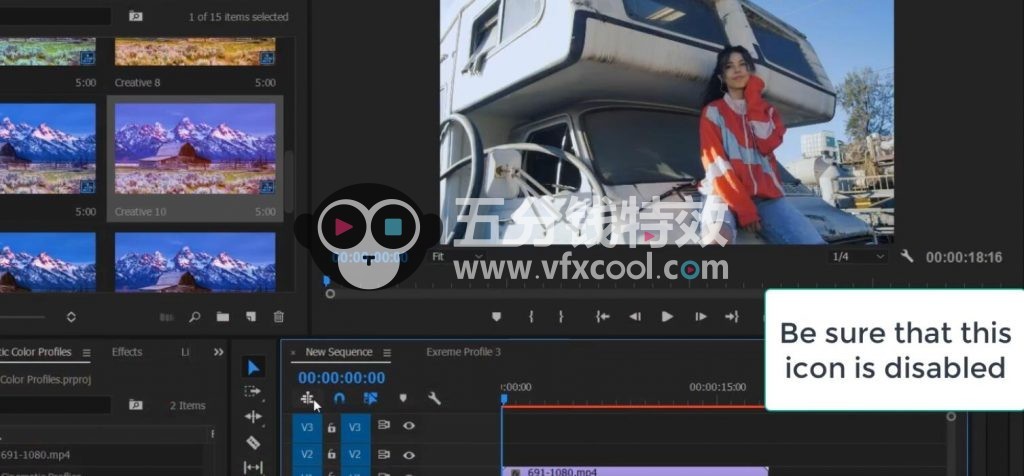The height and width of the screenshot is (476, 1024).
Task: Click Program monitor playhead marker
Action: [327, 281]
